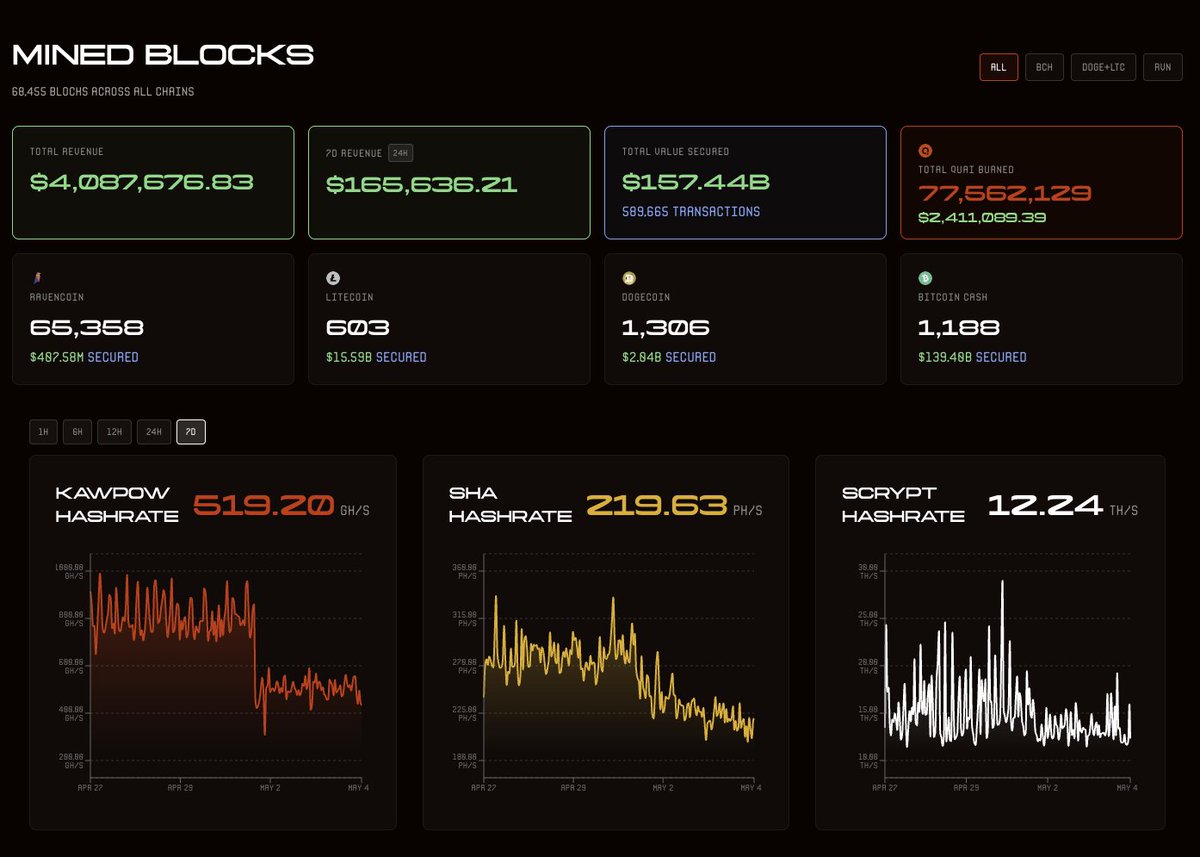The width and height of the screenshot is (1200, 857).
Task: Click the $165,636.21 7D revenue value
Action: point(422,183)
